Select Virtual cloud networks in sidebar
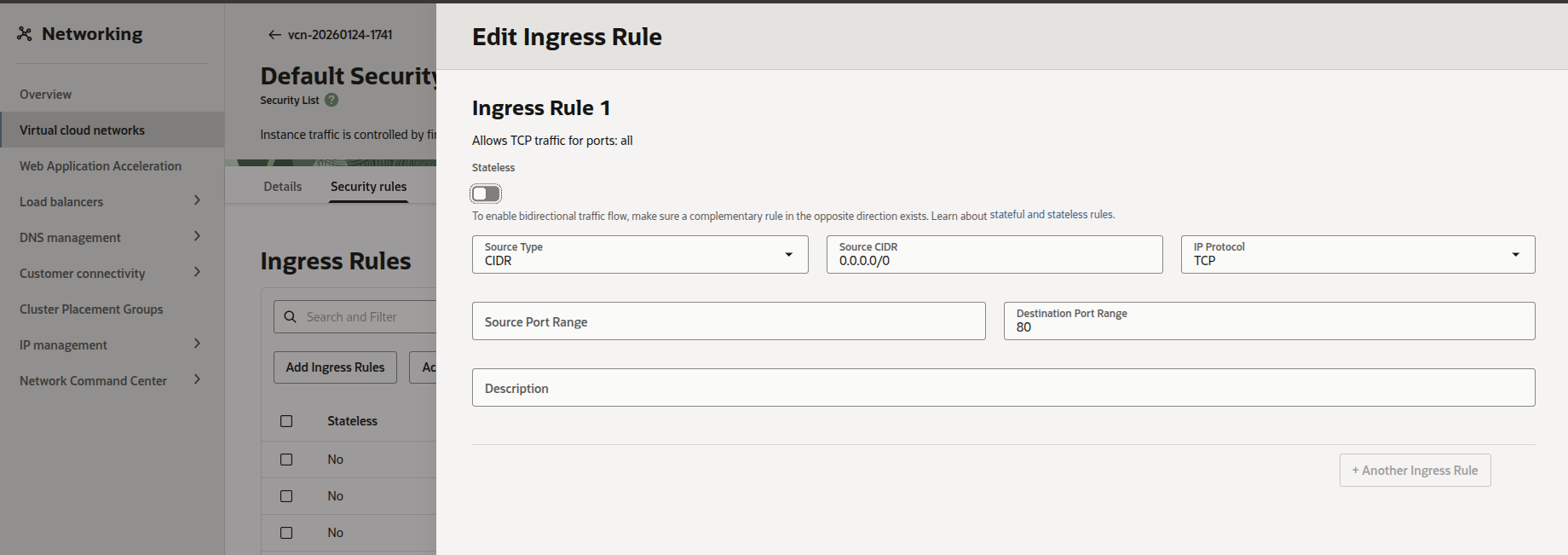 pyautogui.click(x=112, y=130)
